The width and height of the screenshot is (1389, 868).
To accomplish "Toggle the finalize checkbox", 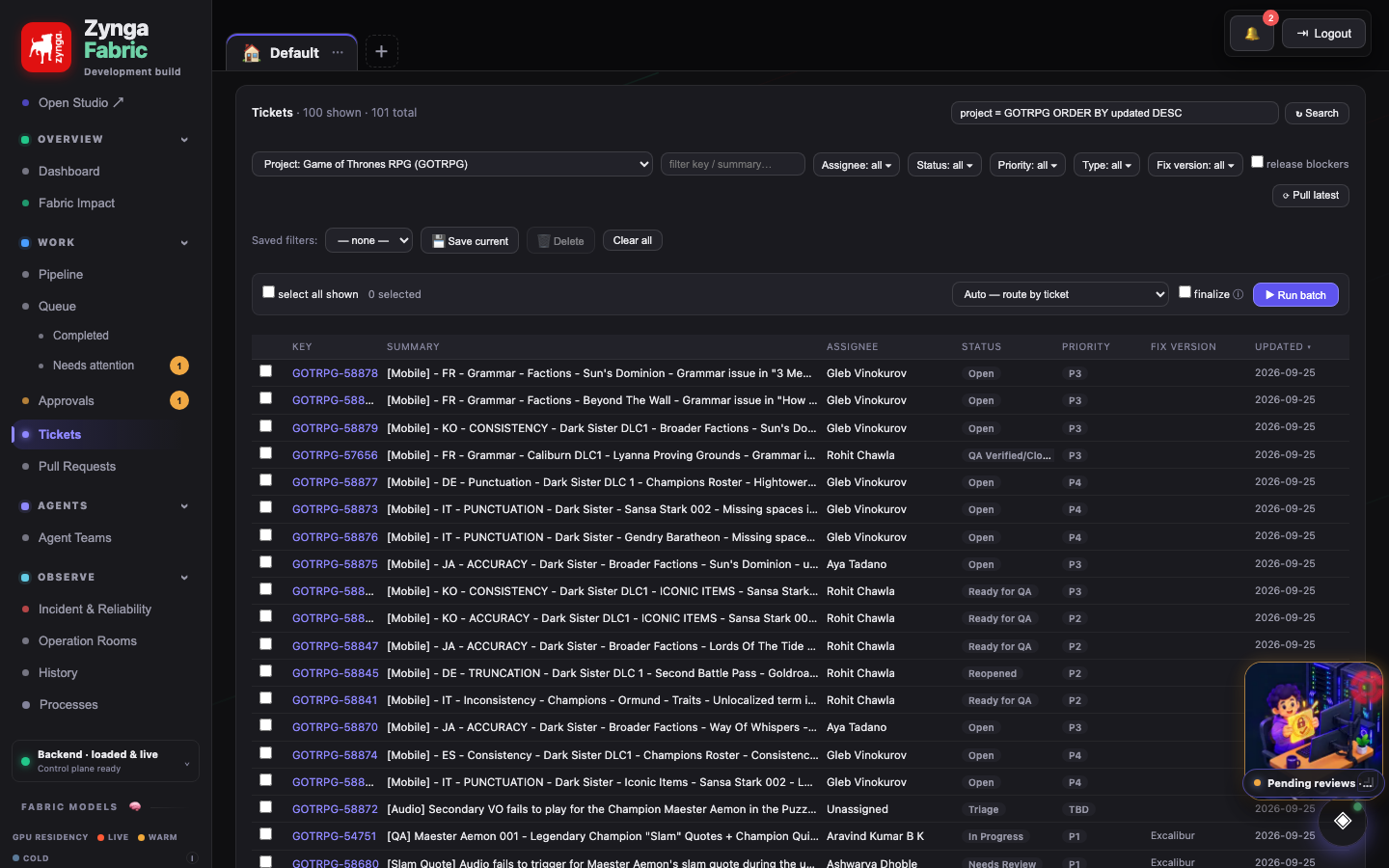I will (1185, 292).
